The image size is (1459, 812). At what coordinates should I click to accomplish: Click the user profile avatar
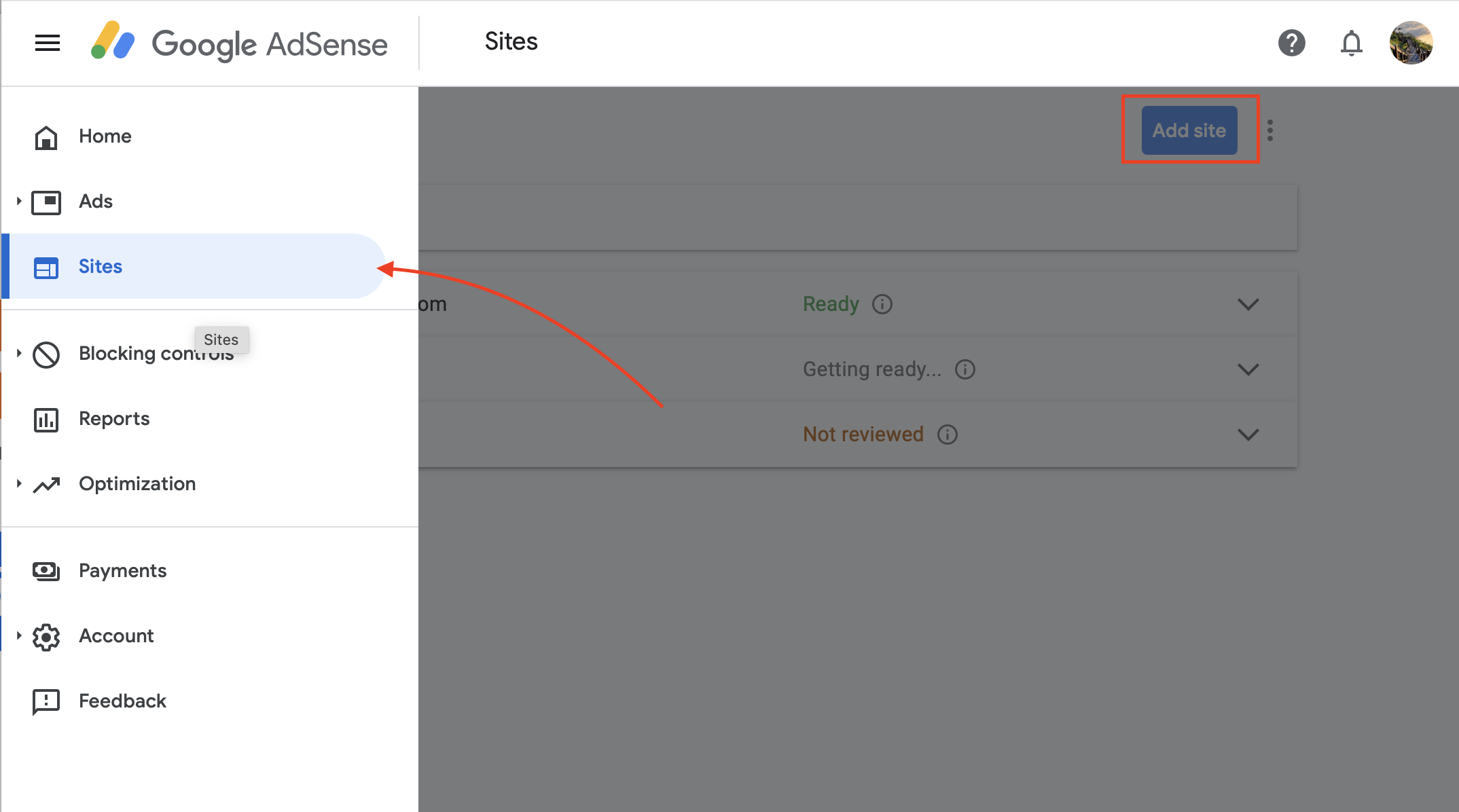(x=1411, y=43)
